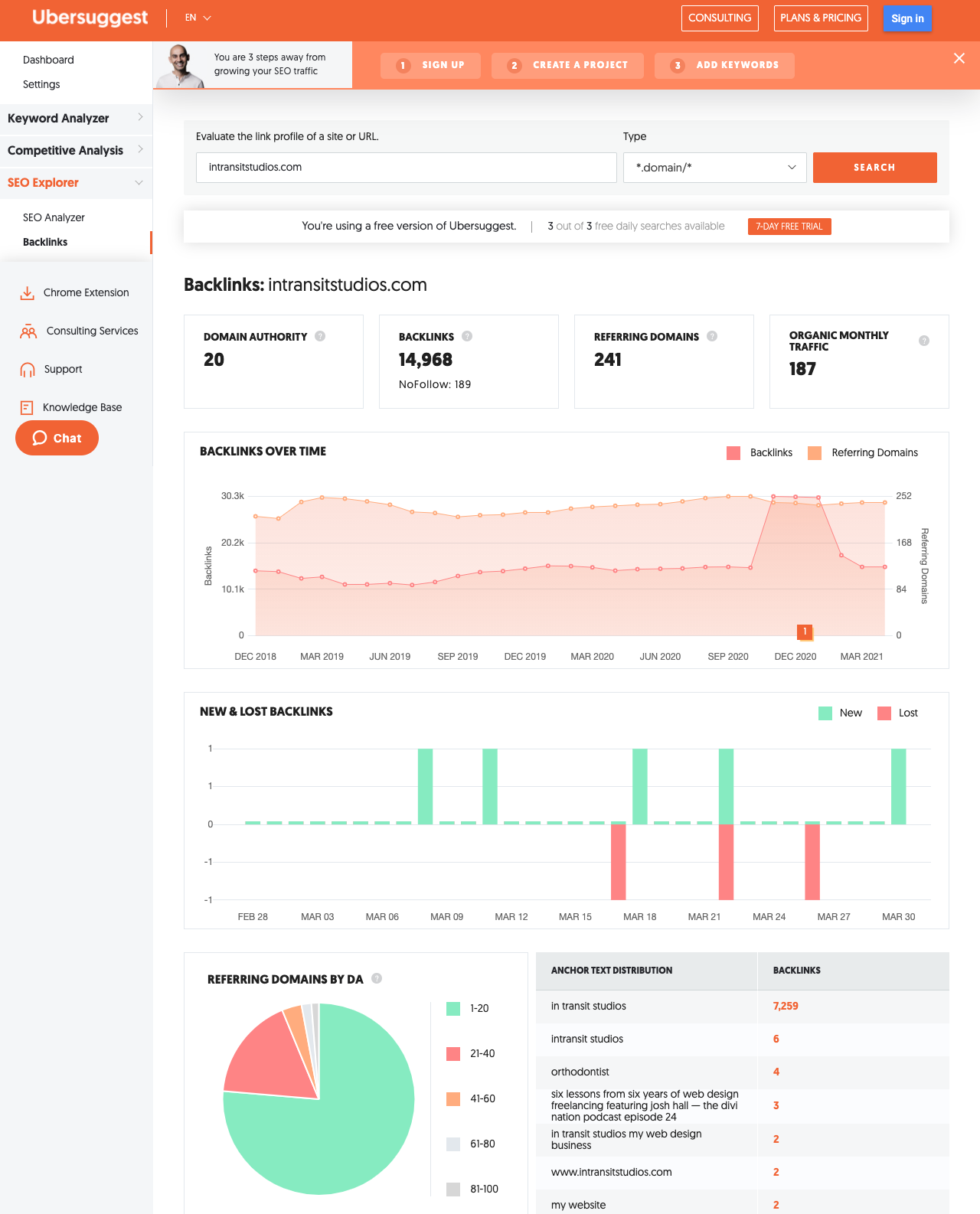Click the PLANS & PRICING button
This screenshot has height=1214, width=980.
[821, 18]
